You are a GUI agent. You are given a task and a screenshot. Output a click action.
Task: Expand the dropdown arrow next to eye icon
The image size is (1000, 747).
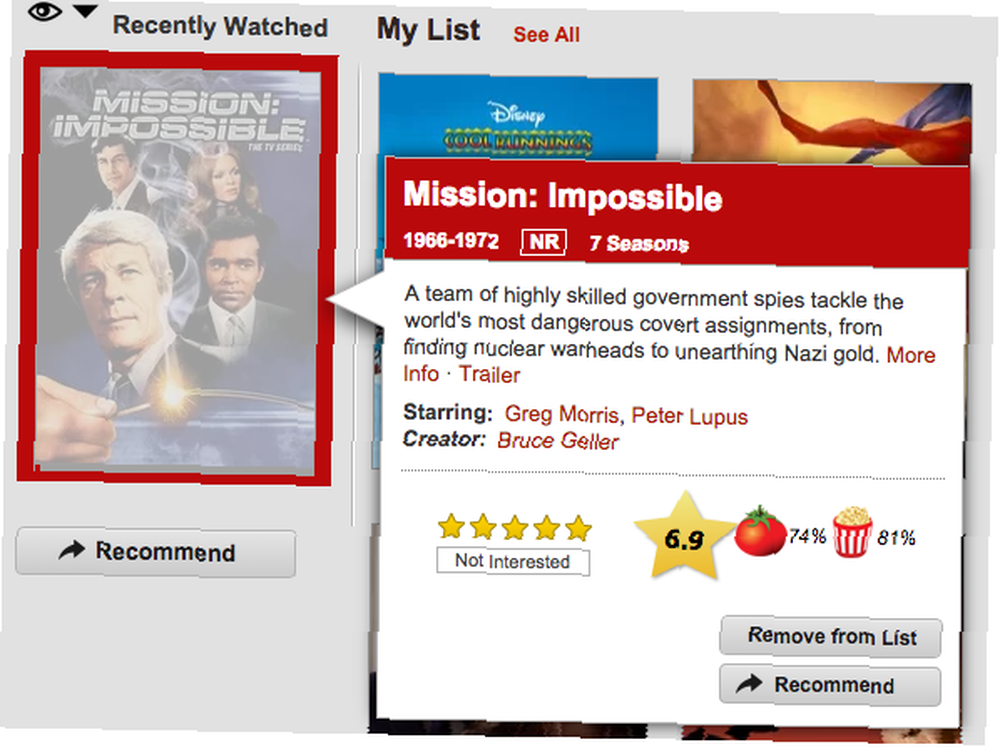tap(85, 11)
